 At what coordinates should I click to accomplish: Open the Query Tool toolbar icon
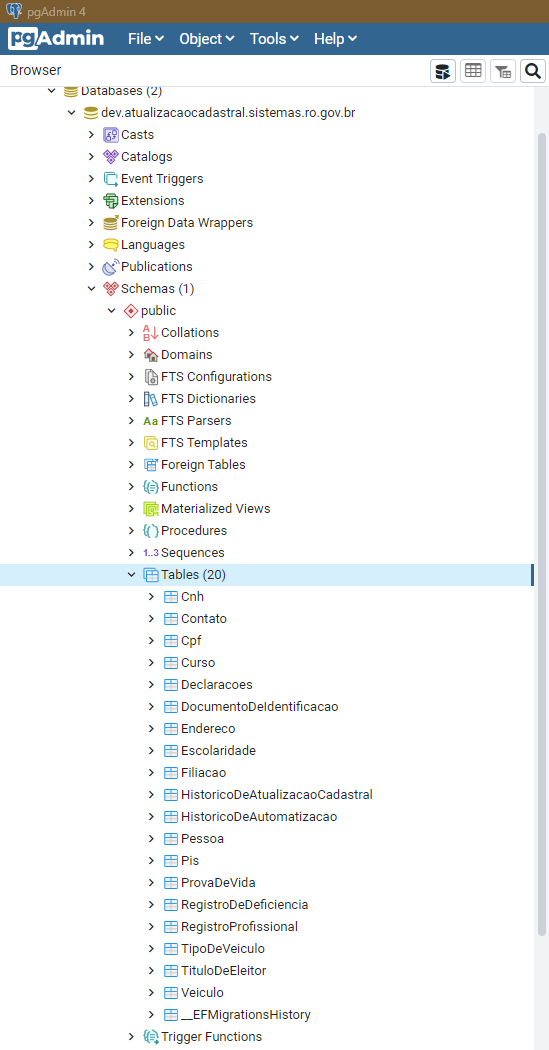[x=443, y=71]
